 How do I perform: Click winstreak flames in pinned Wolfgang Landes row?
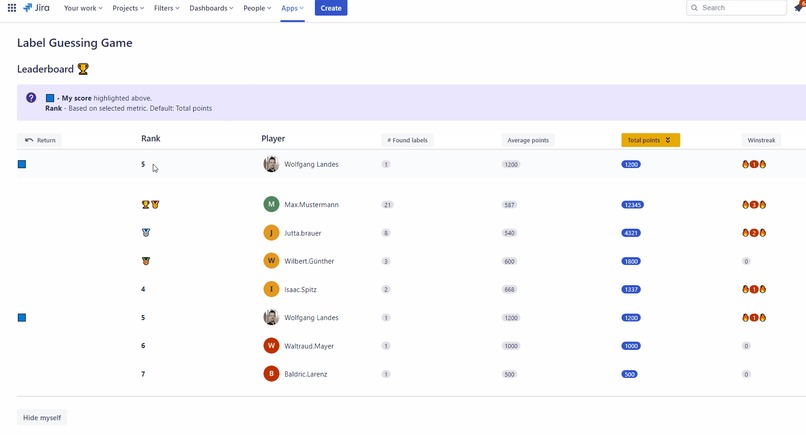[754, 164]
